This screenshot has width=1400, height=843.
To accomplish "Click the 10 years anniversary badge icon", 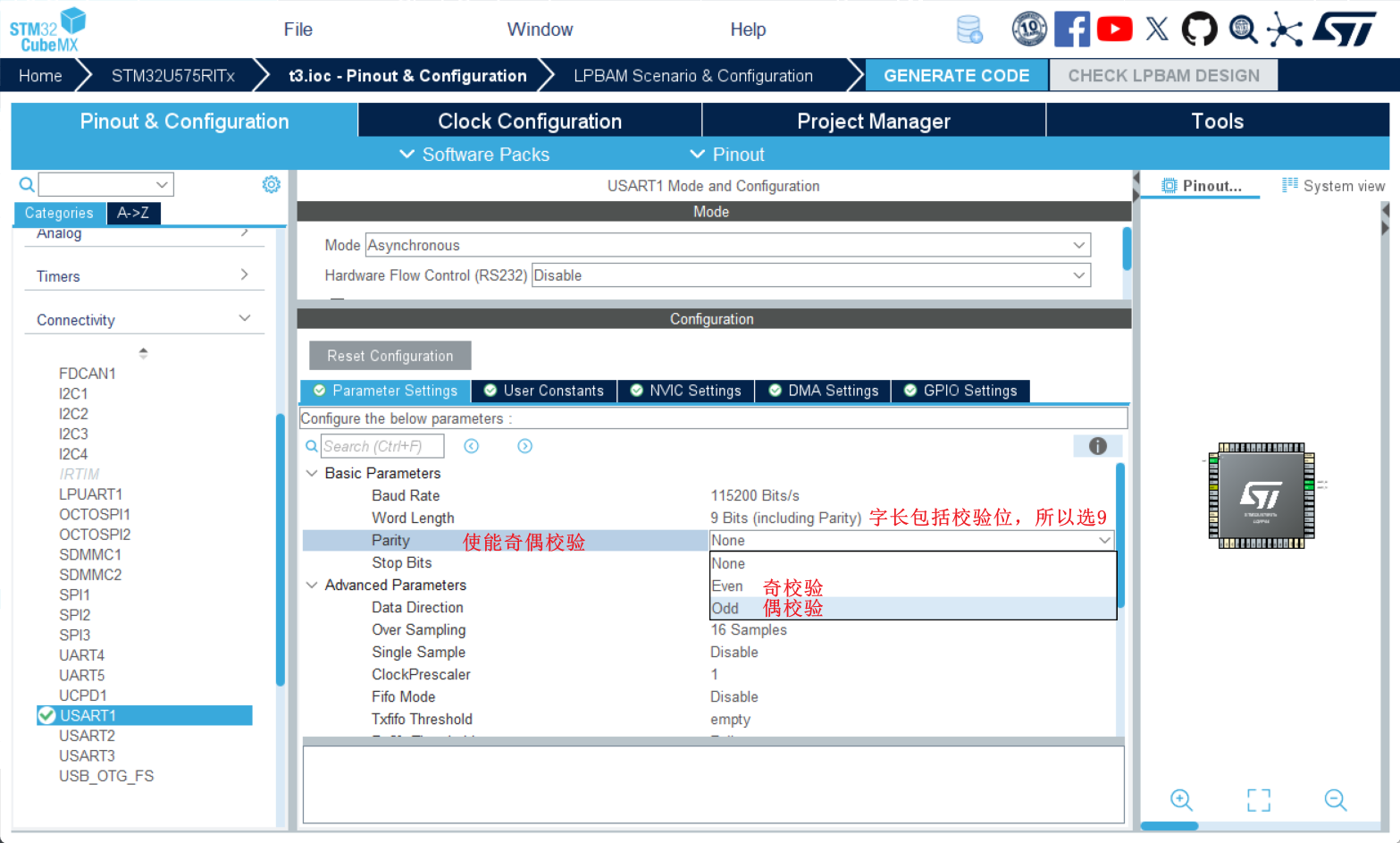I will click(x=1029, y=30).
